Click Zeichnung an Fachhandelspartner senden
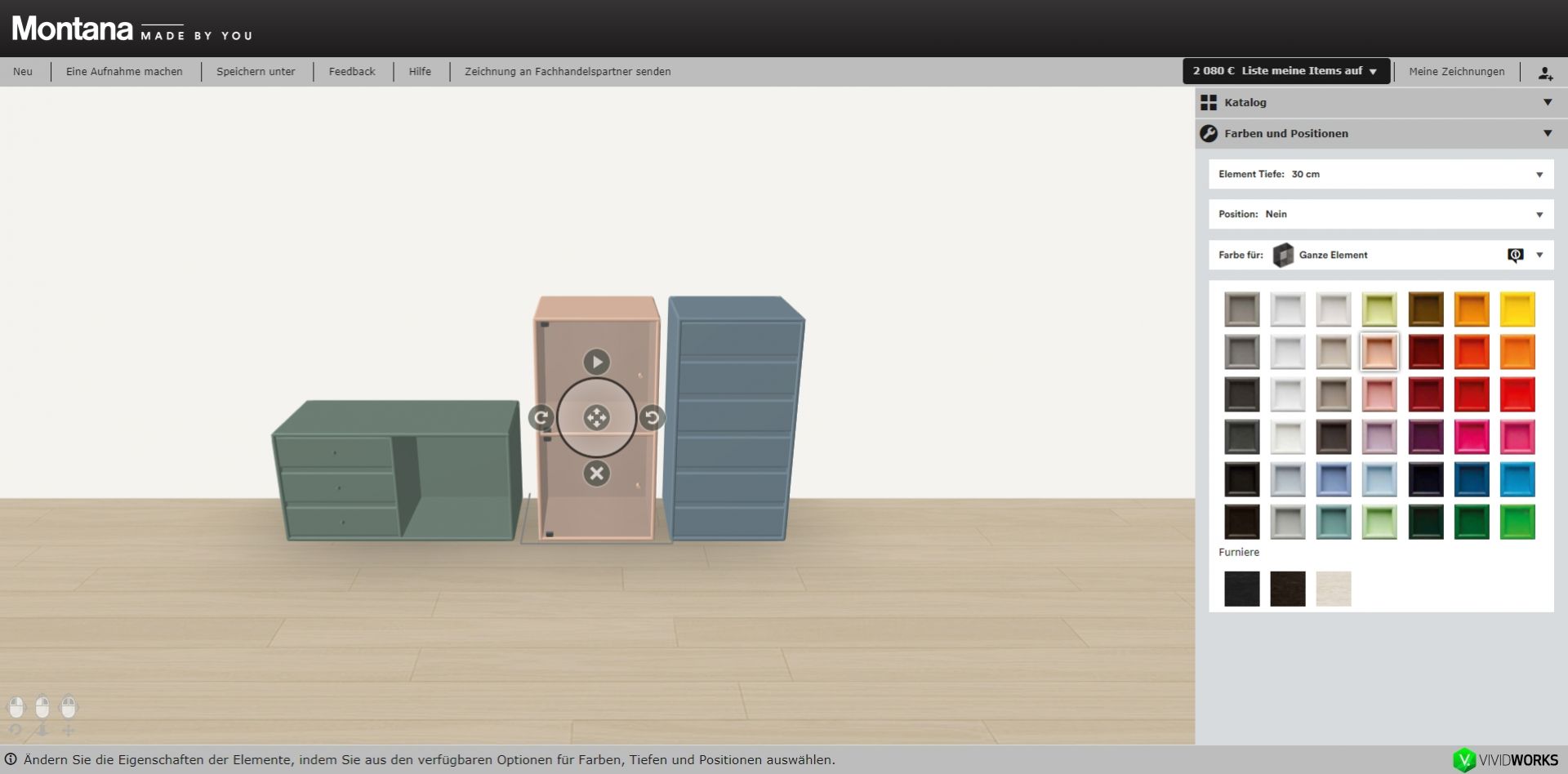This screenshot has height=774, width=1568. tap(568, 72)
